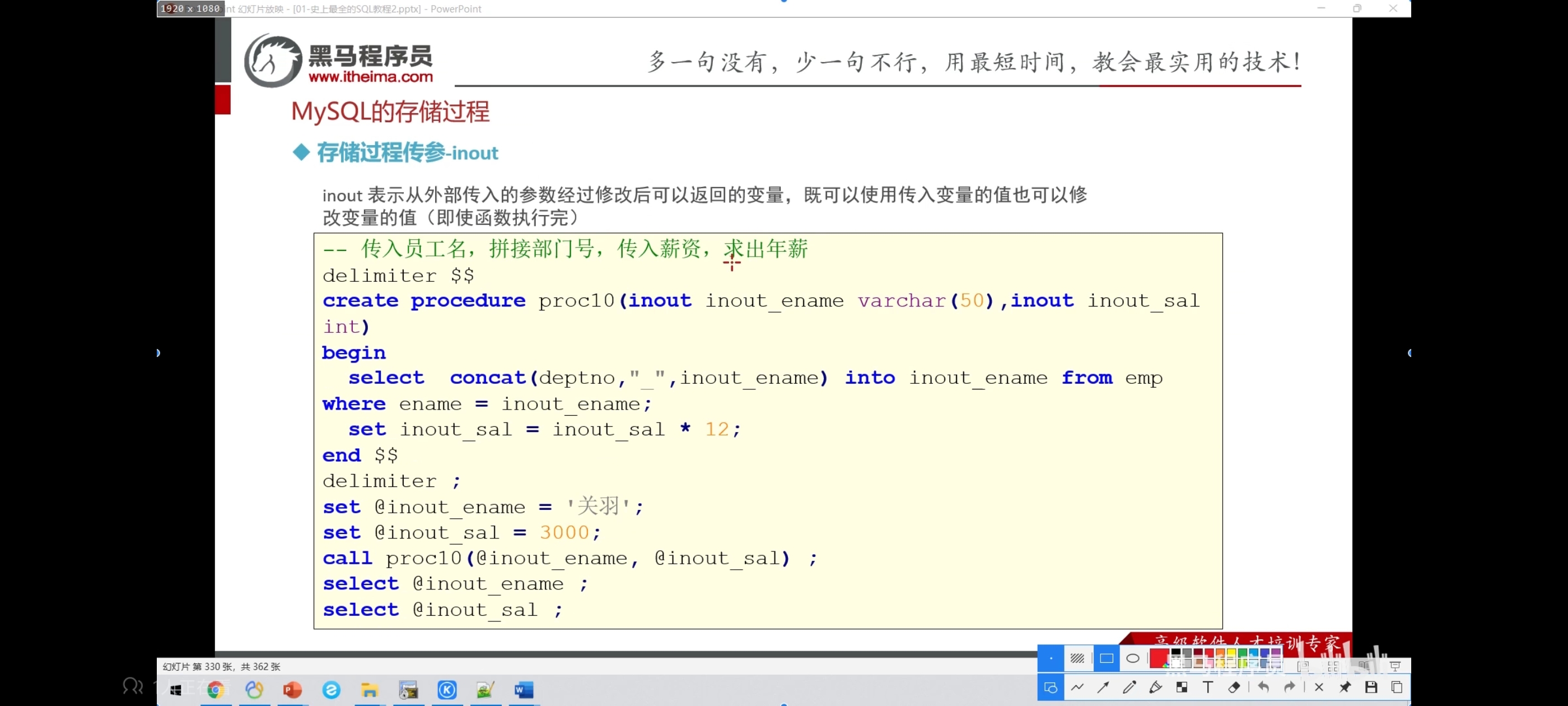Pick the yellow color swatch
1568x706 pixels.
(1231, 653)
